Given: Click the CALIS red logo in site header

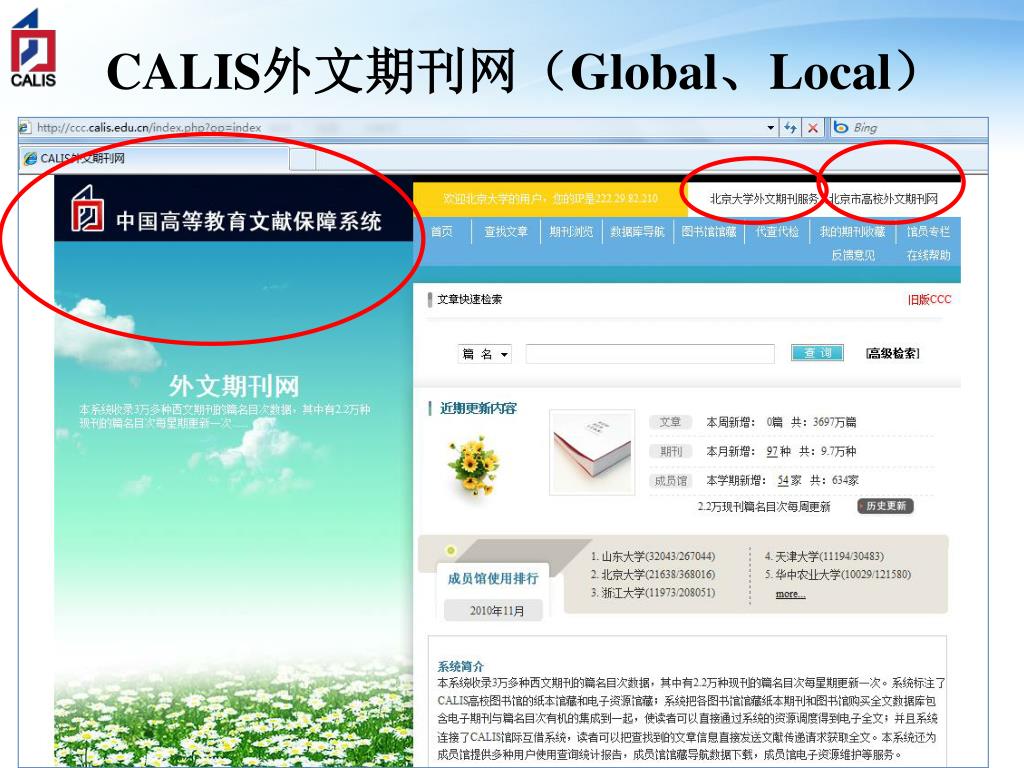Looking at the screenshot, I should coord(88,208).
